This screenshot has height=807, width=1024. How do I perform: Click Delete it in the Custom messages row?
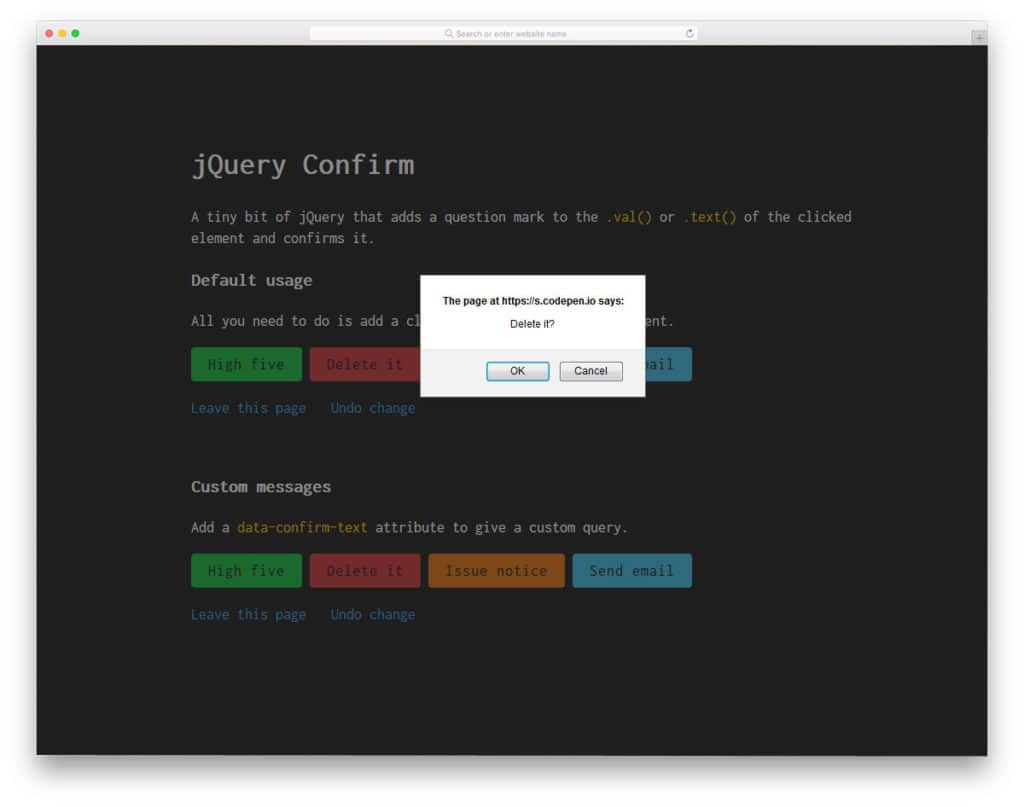[x=365, y=570]
